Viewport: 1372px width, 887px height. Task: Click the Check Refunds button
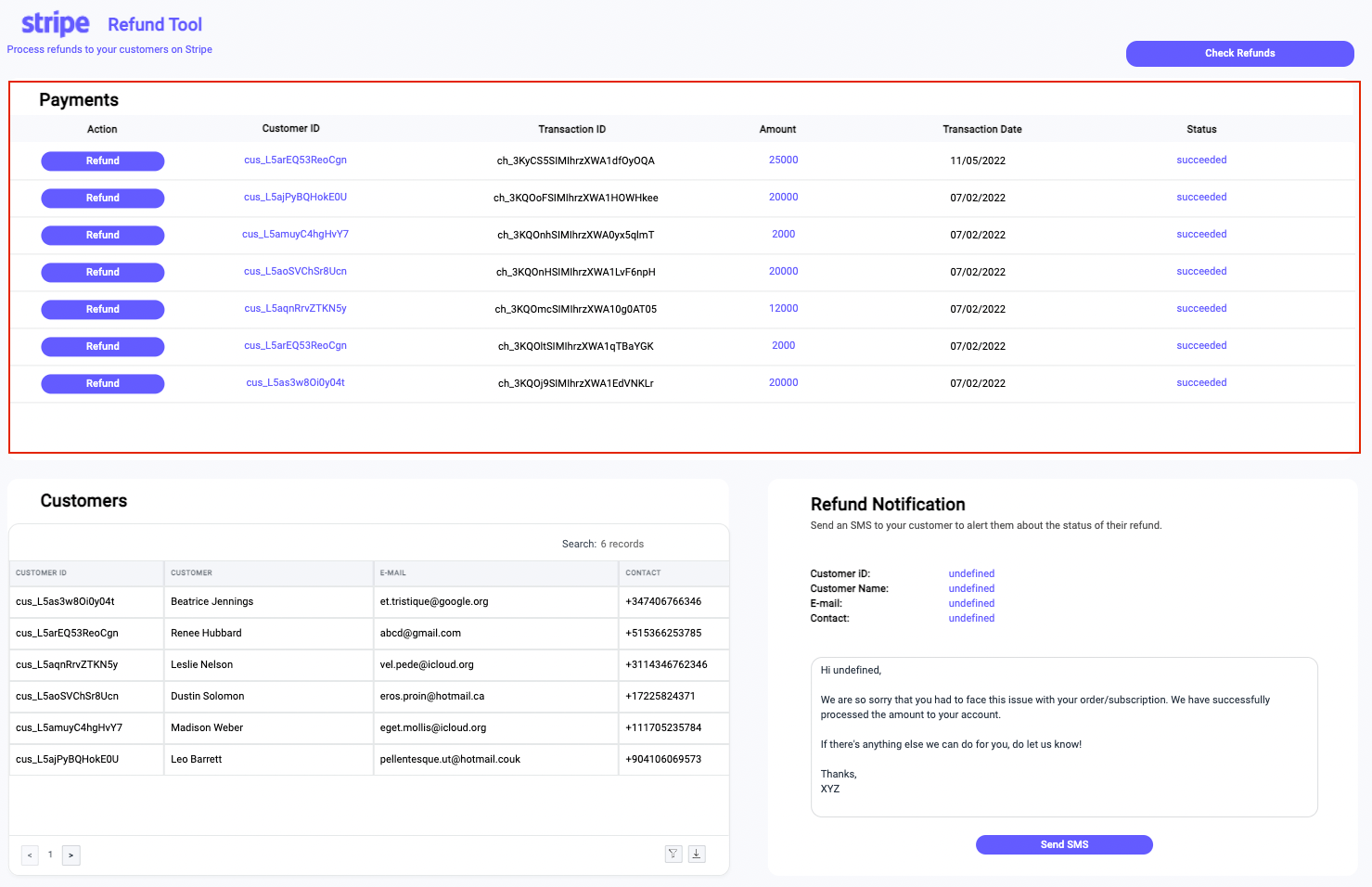(x=1239, y=53)
